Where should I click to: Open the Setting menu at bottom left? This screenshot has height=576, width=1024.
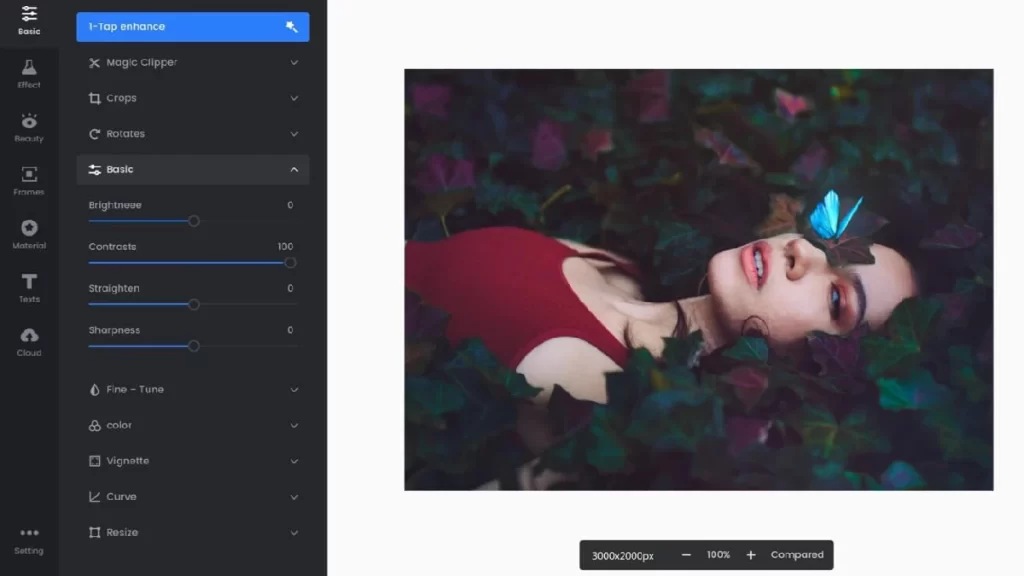tap(29, 540)
